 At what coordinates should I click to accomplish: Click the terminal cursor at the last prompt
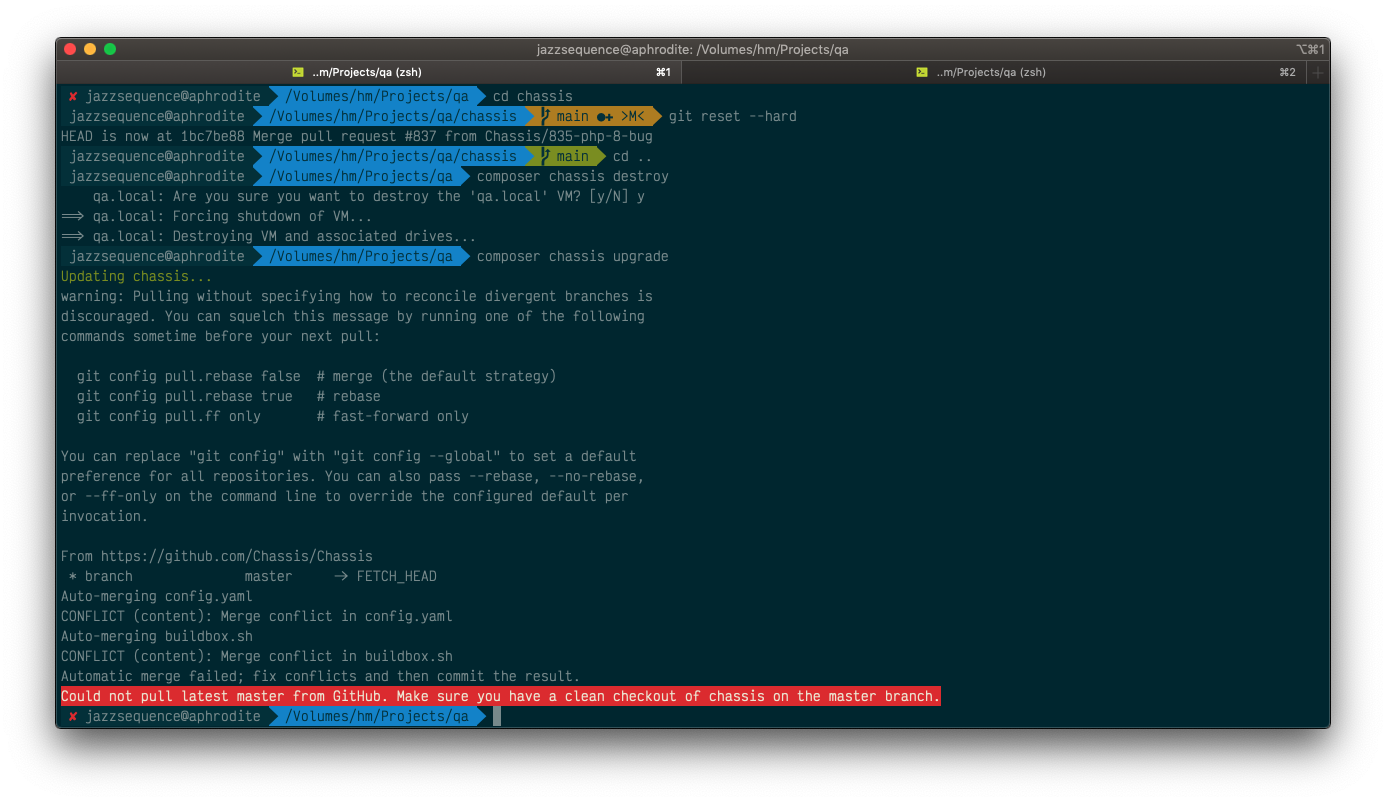[x=497, y=717]
